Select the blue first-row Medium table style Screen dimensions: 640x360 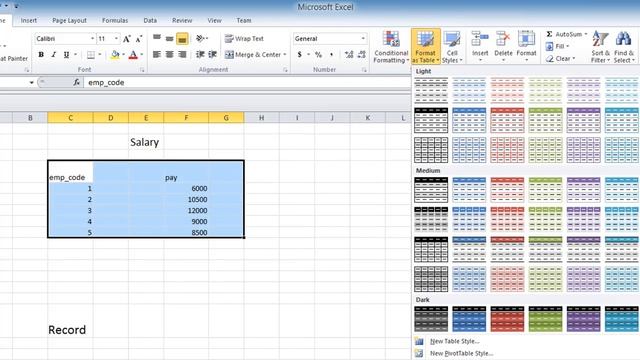pos(469,190)
